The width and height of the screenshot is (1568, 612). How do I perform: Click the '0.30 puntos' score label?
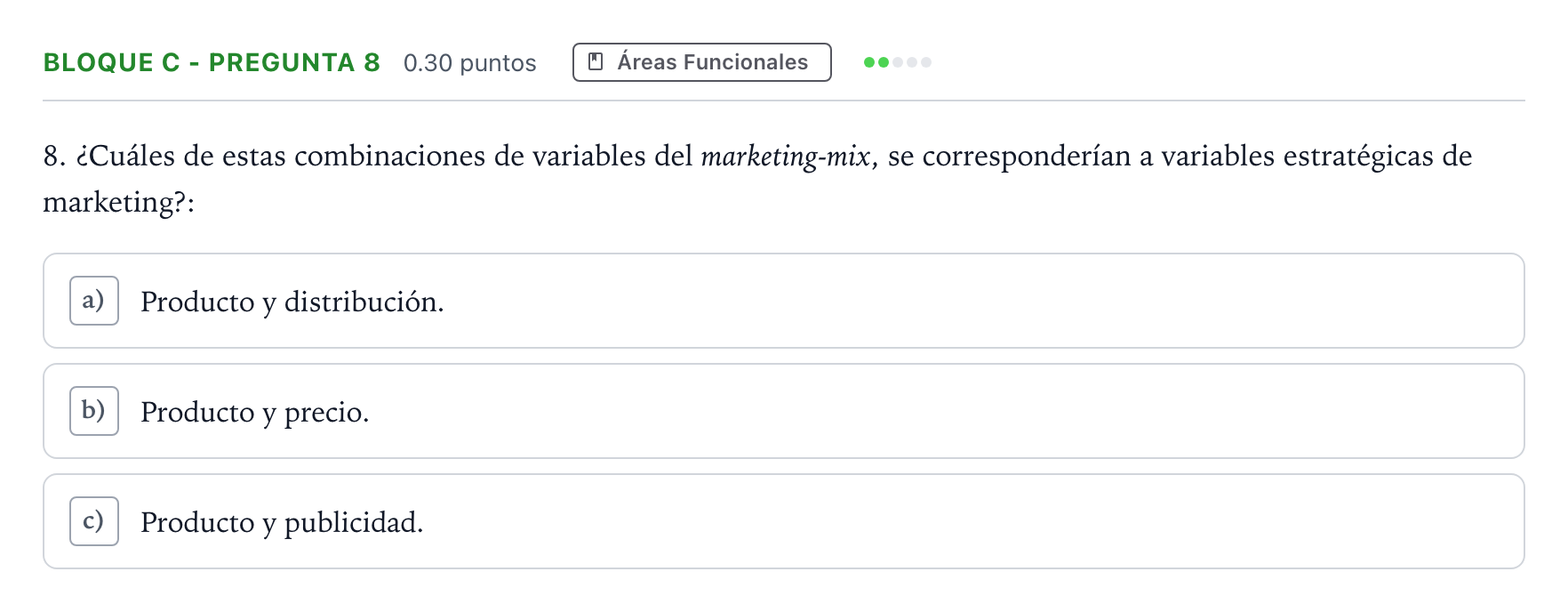(x=470, y=63)
